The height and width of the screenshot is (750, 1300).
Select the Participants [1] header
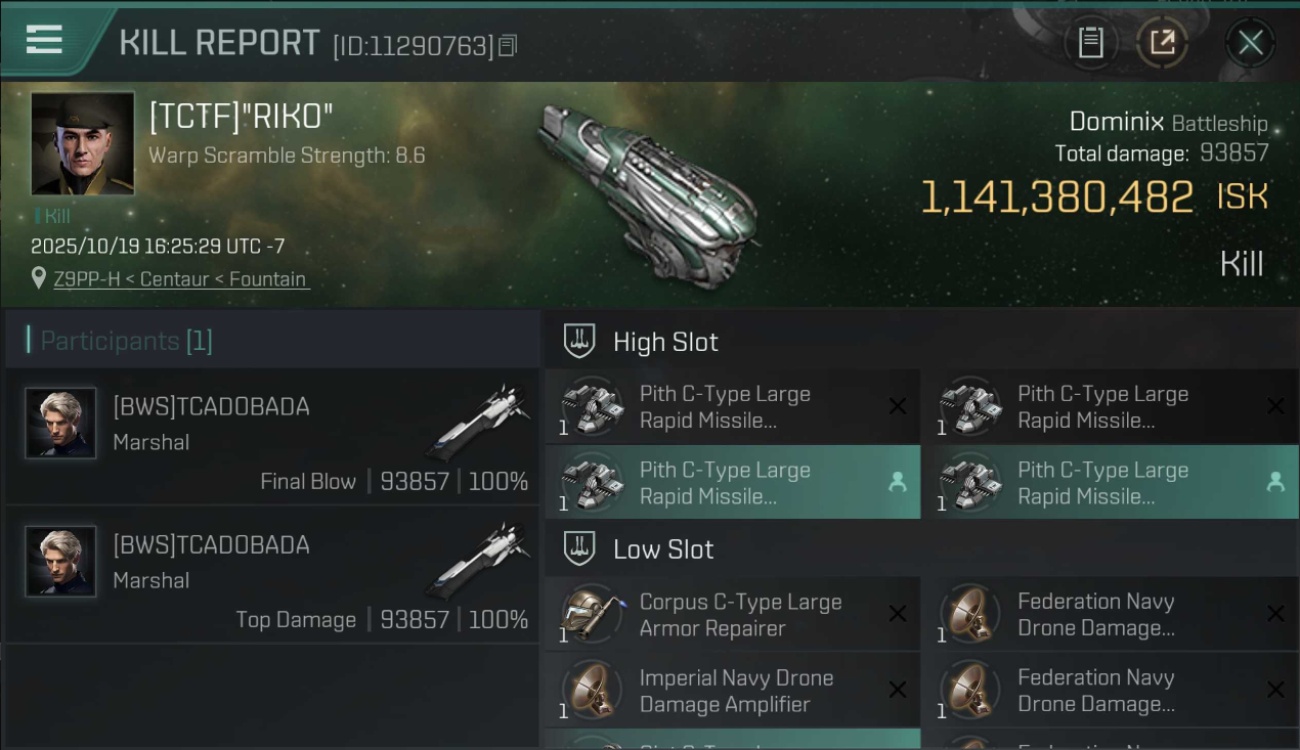pyautogui.click(x=126, y=341)
